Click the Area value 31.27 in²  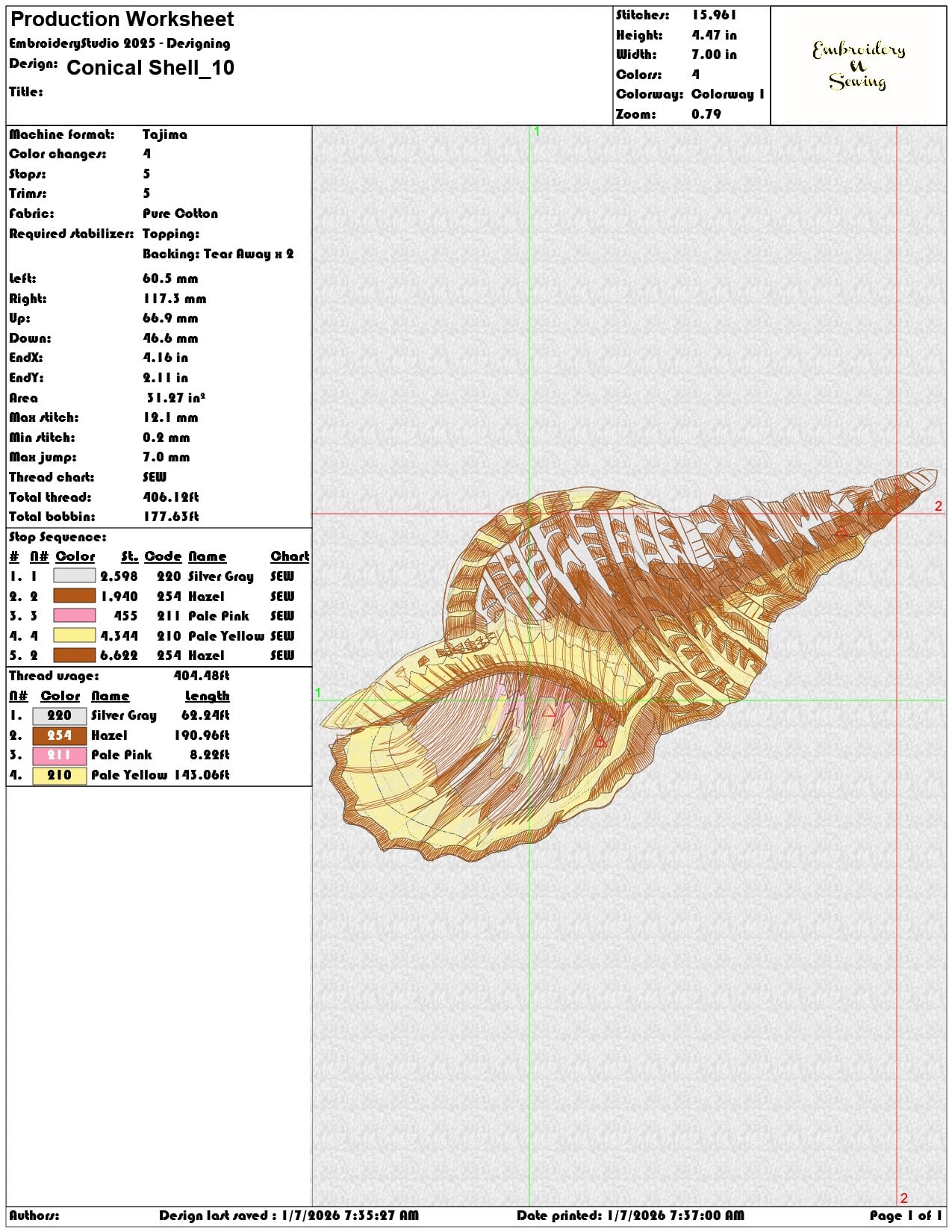tap(176, 397)
